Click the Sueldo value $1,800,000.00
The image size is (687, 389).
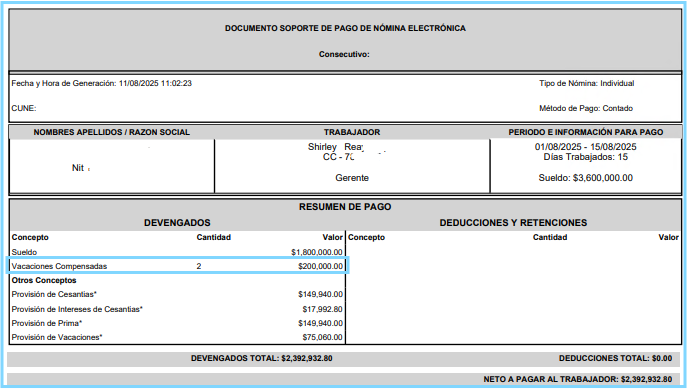tap(317, 252)
